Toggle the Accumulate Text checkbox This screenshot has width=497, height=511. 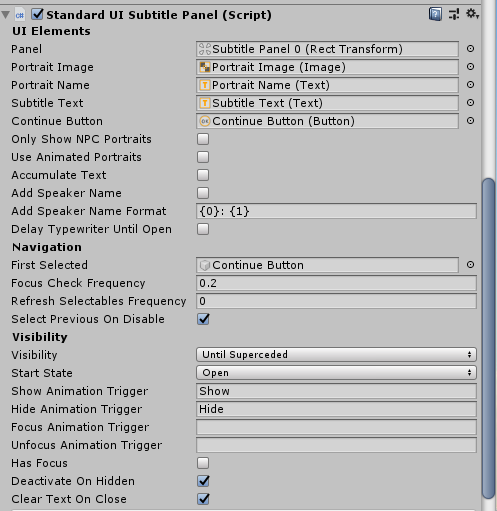(x=203, y=175)
